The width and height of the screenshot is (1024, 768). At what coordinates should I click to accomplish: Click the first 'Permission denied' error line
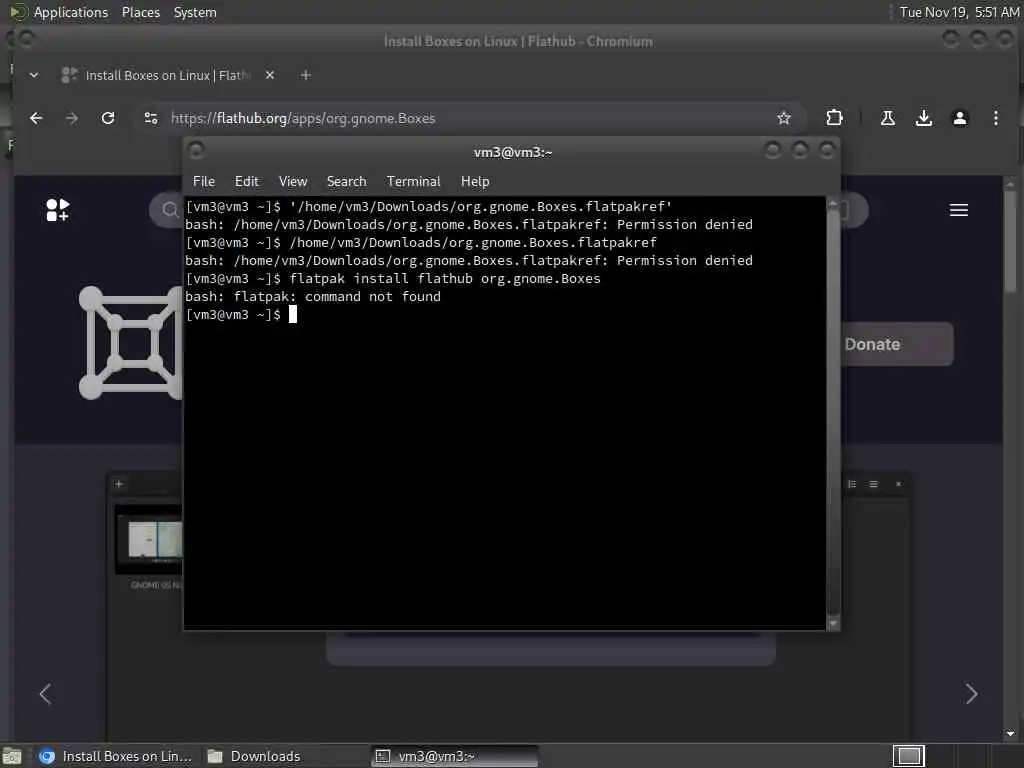tap(469, 225)
